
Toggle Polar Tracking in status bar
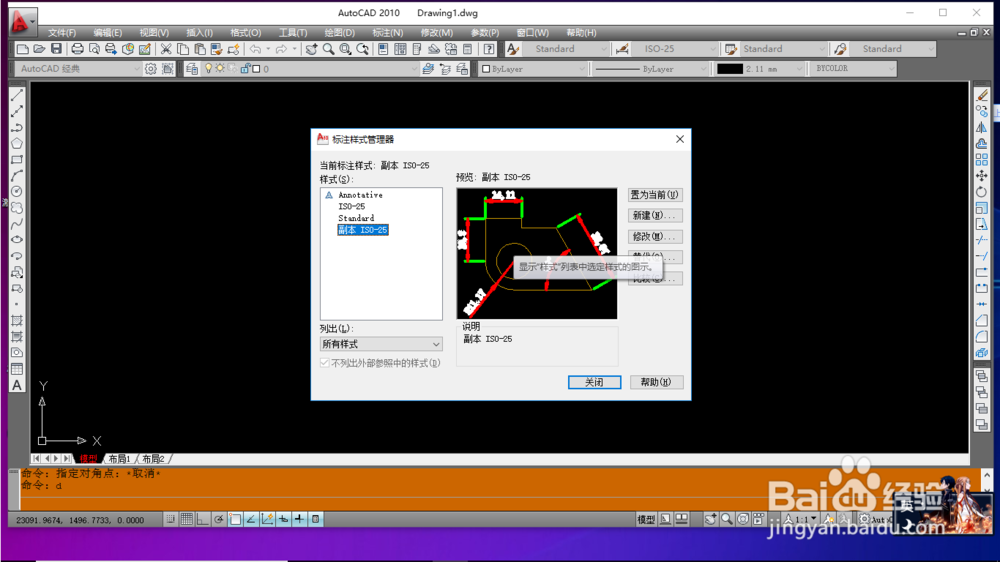coord(219,520)
